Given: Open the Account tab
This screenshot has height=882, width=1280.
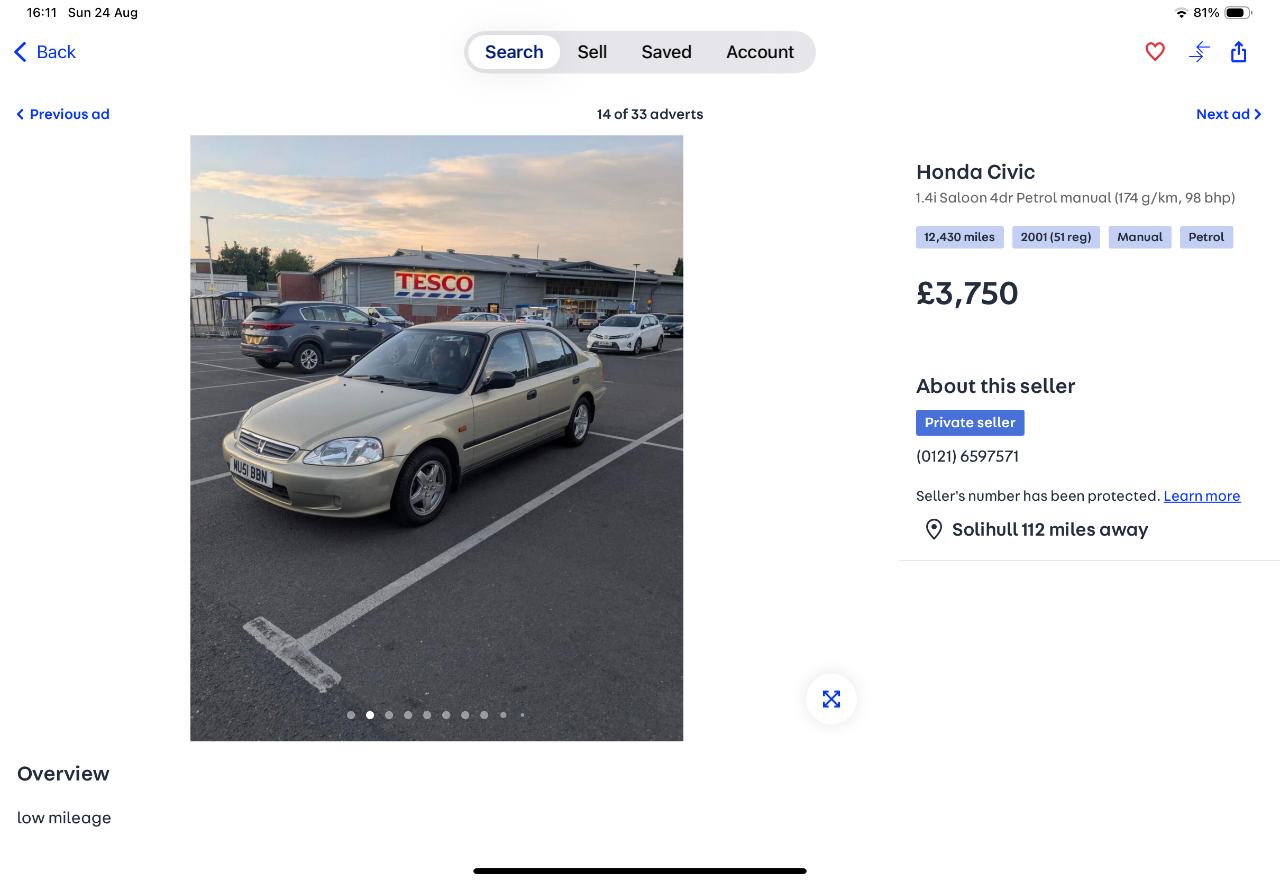Looking at the screenshot, I should click(x=760, y=52).
